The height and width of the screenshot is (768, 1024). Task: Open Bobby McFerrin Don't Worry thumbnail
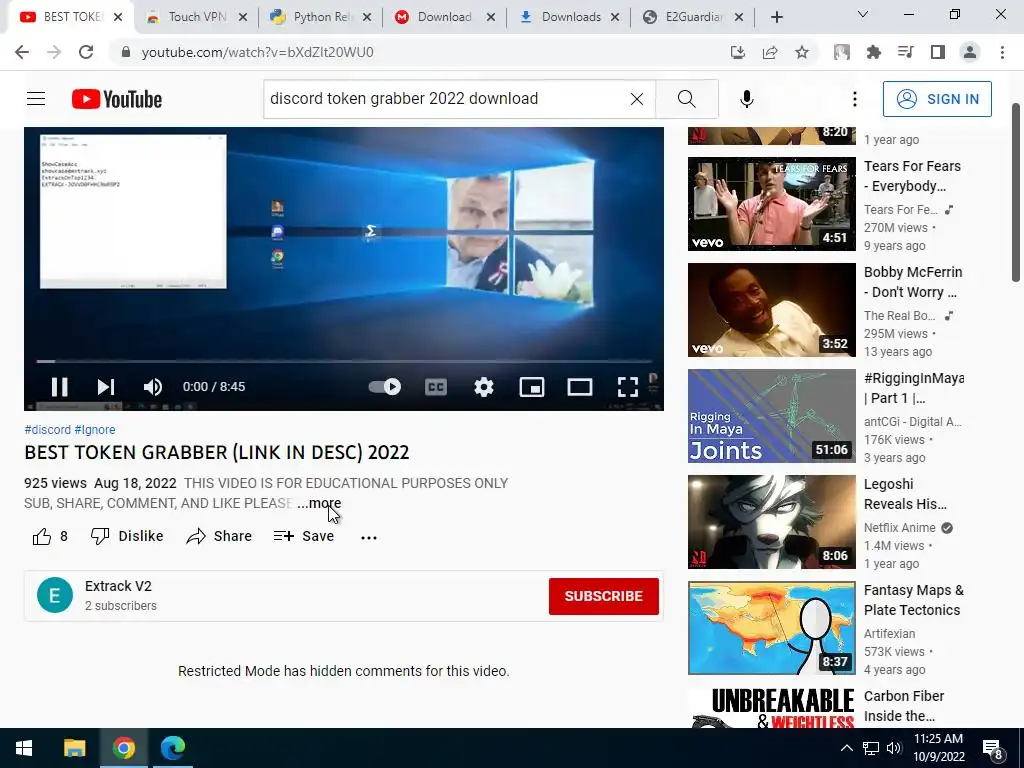click(771, 310)
